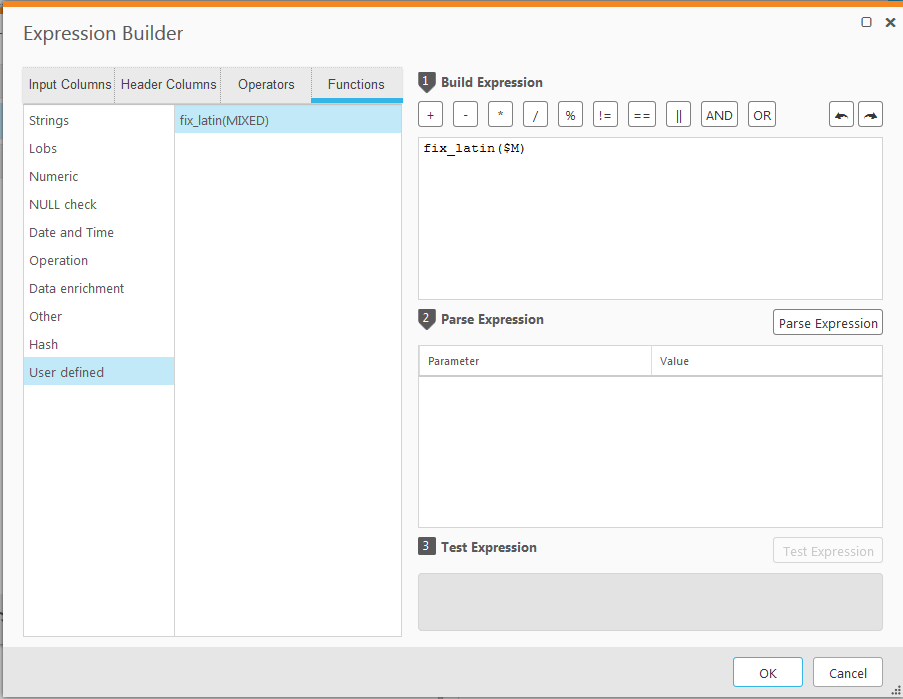The height and width of the screenshot is (699, 903).
Task: Insert the multiply operator
Action: click(500, 115)
